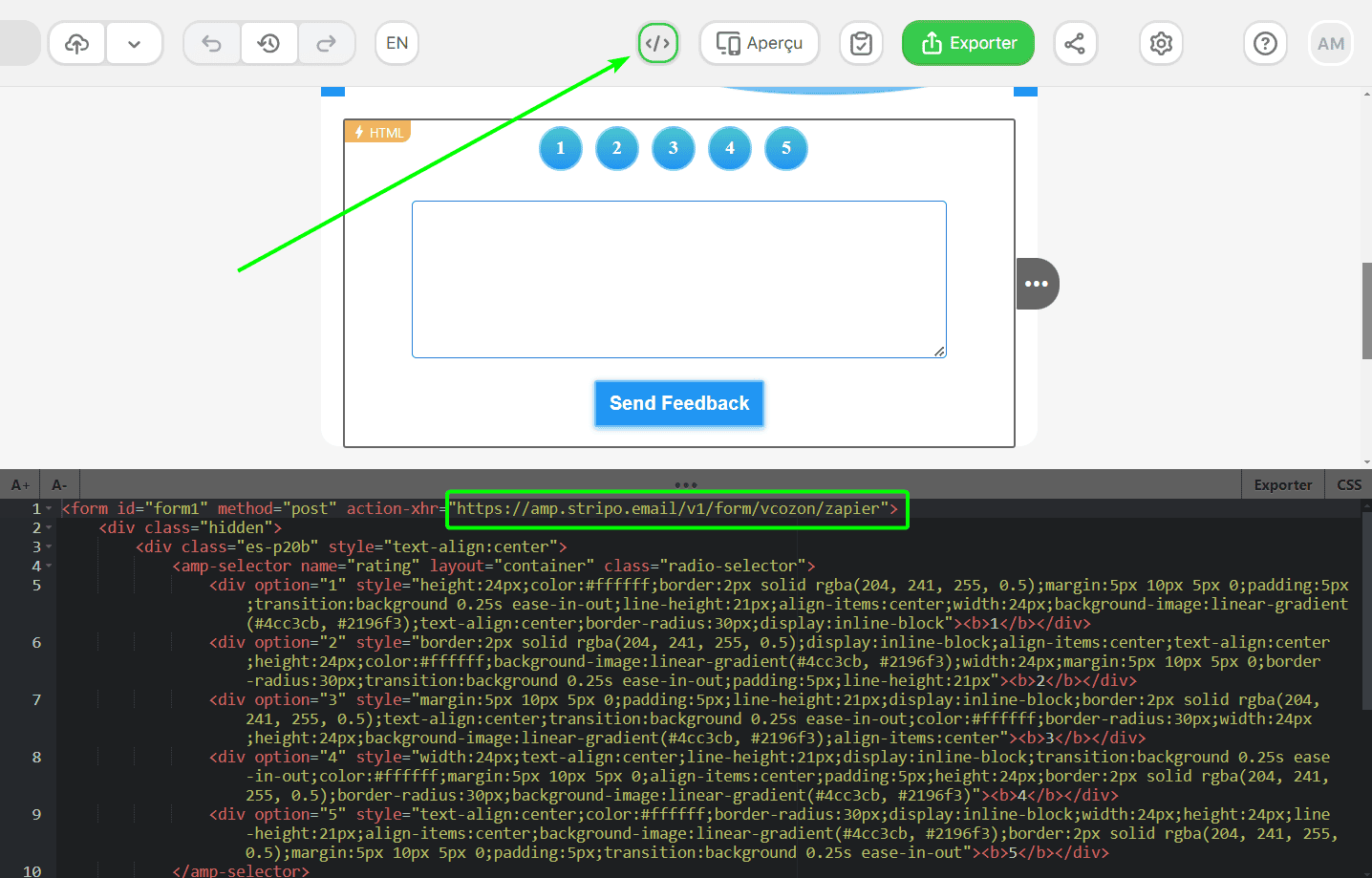Click the div class="hidden" code line

[x=190, y=527]
